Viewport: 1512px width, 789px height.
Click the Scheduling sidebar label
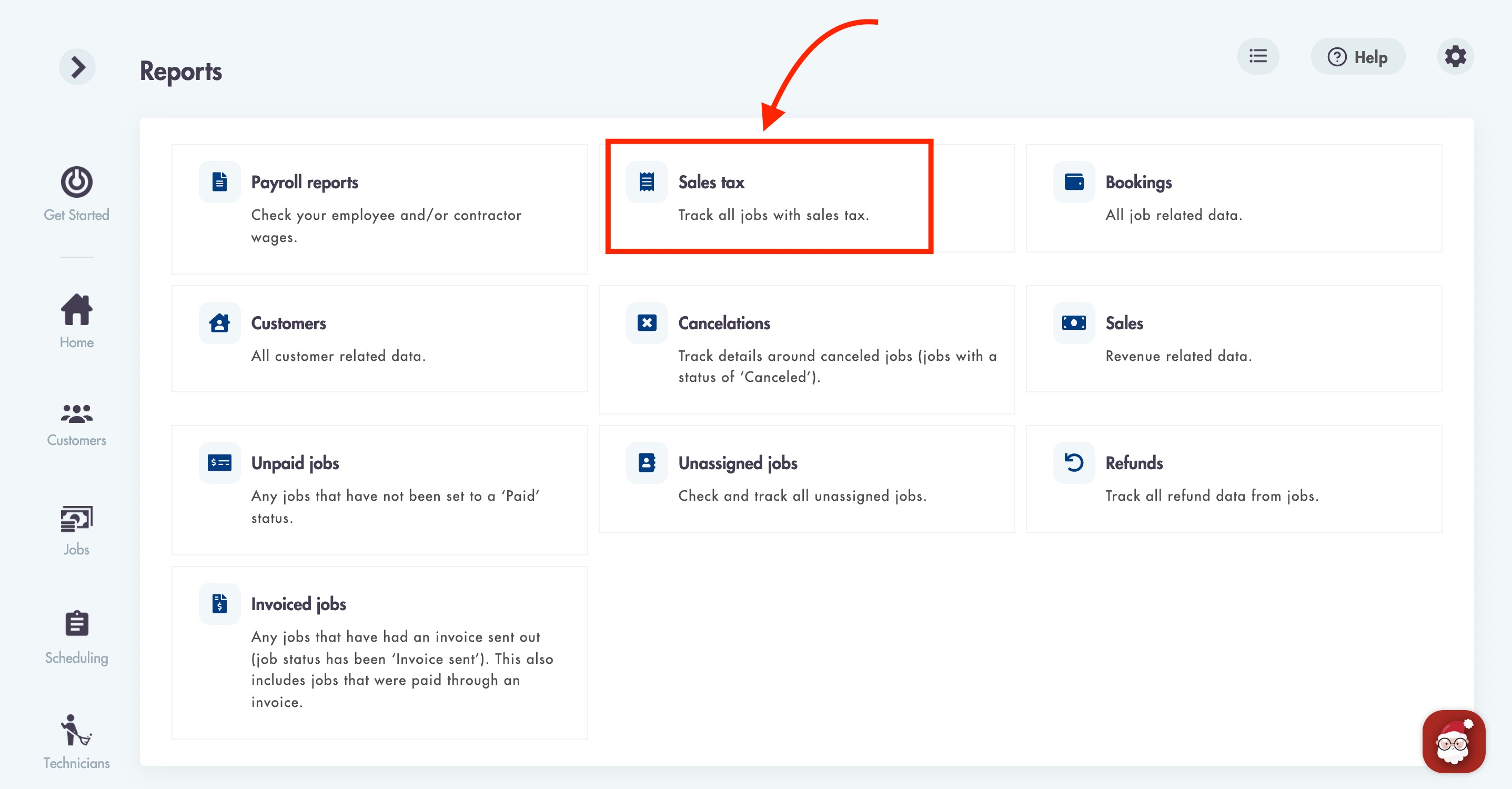[x=77, y=658]
